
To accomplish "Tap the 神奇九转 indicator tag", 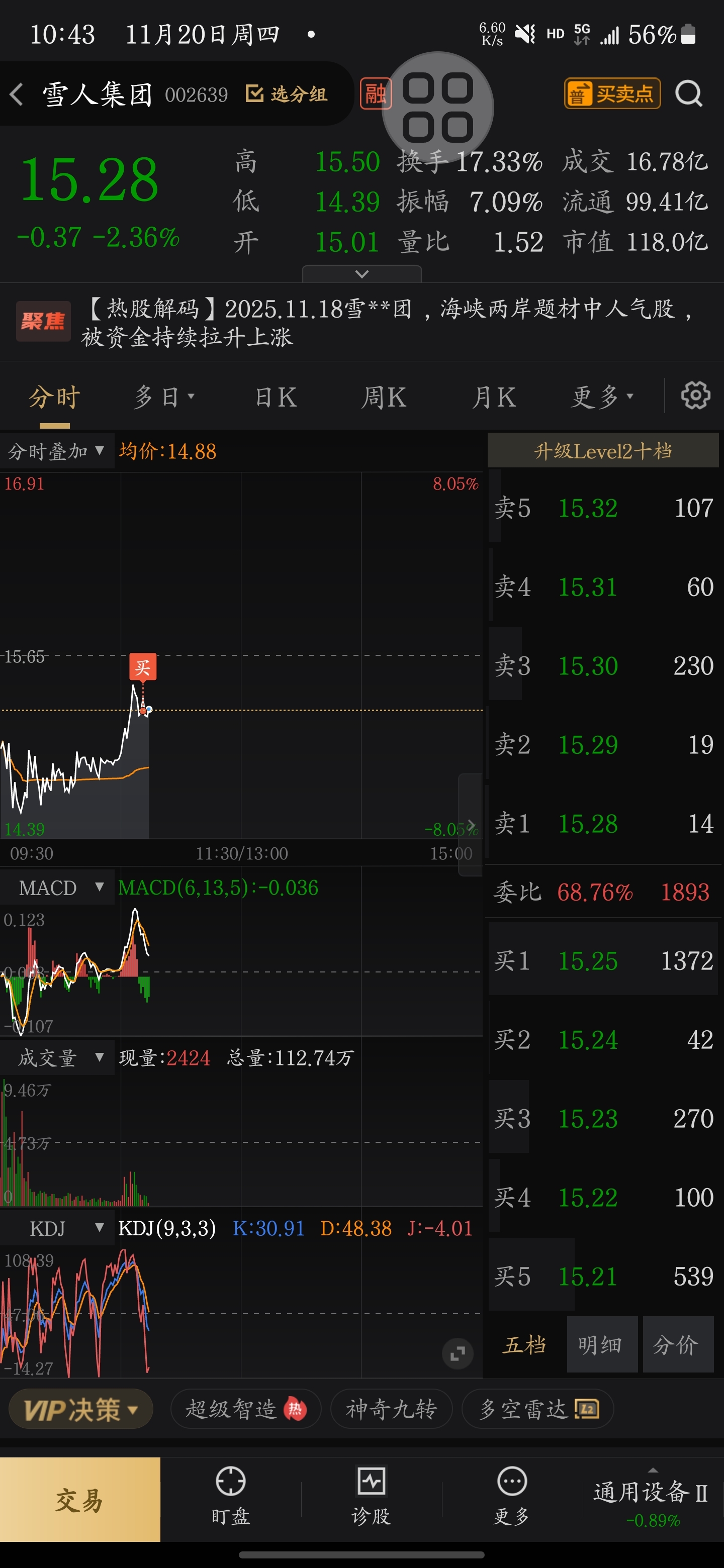I will [392, 1409].
